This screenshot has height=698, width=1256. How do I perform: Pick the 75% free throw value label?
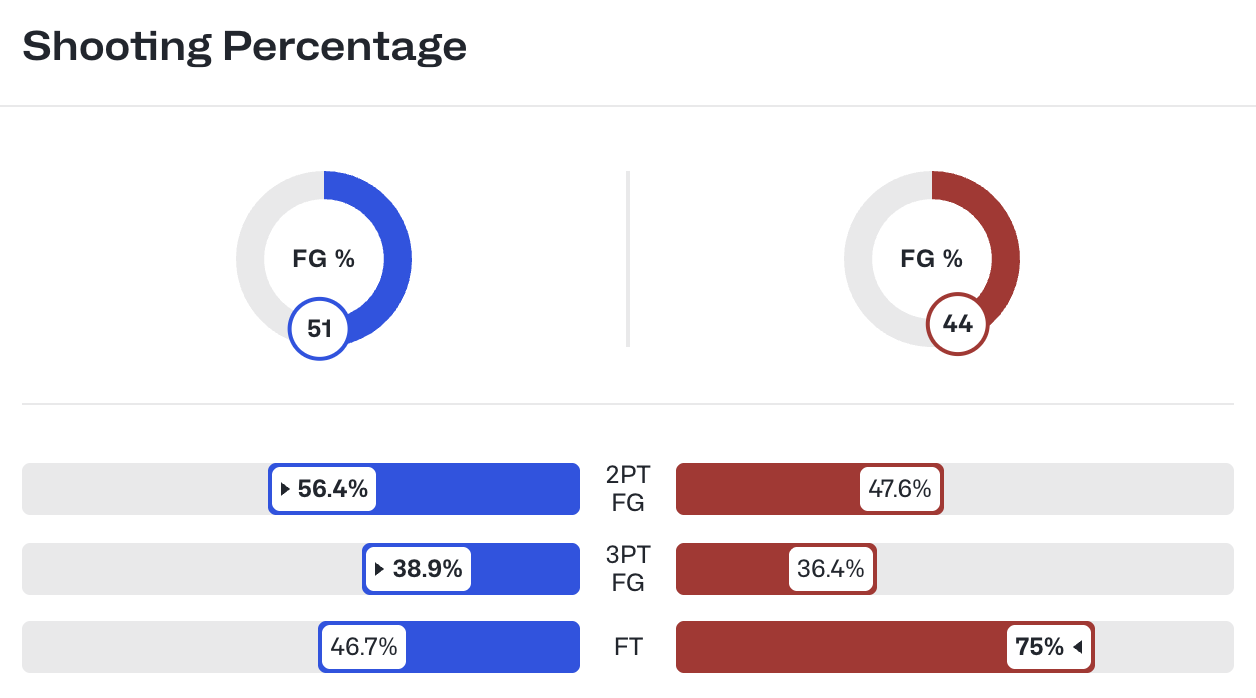[x=1040, y=648]
